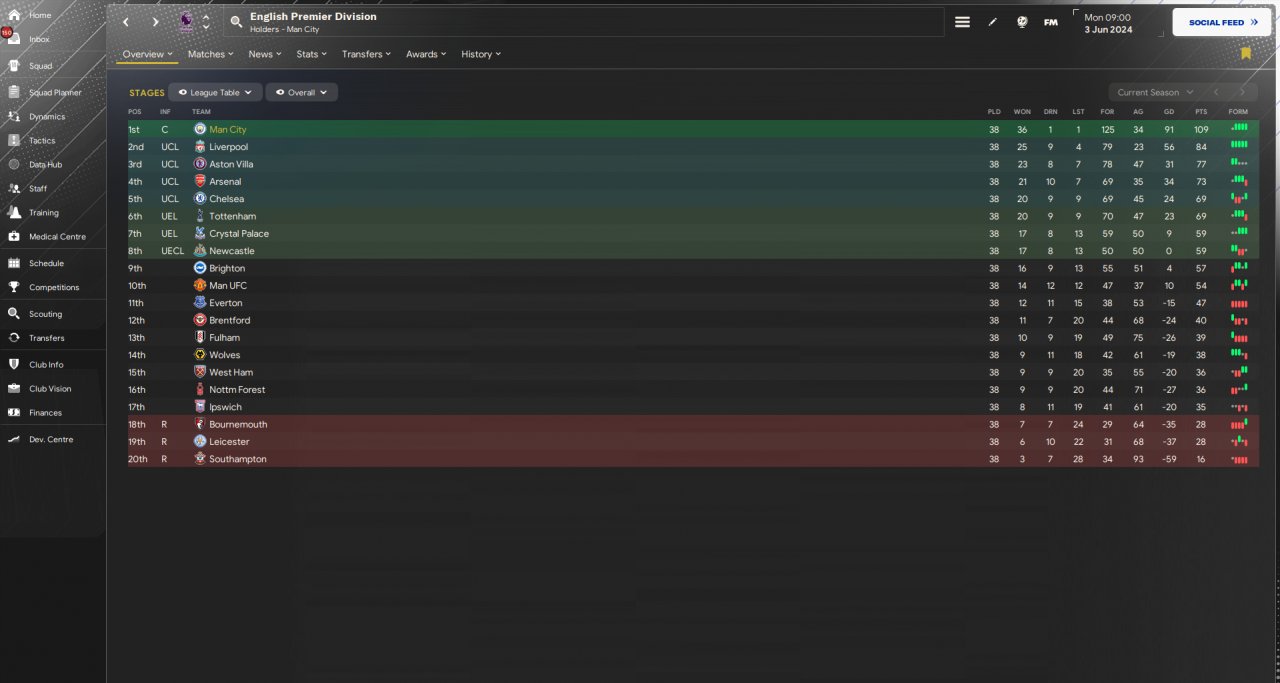Open the Dynamics icon in sidebar
Viewport: 1280px width, 683px height.
(13, 116)
